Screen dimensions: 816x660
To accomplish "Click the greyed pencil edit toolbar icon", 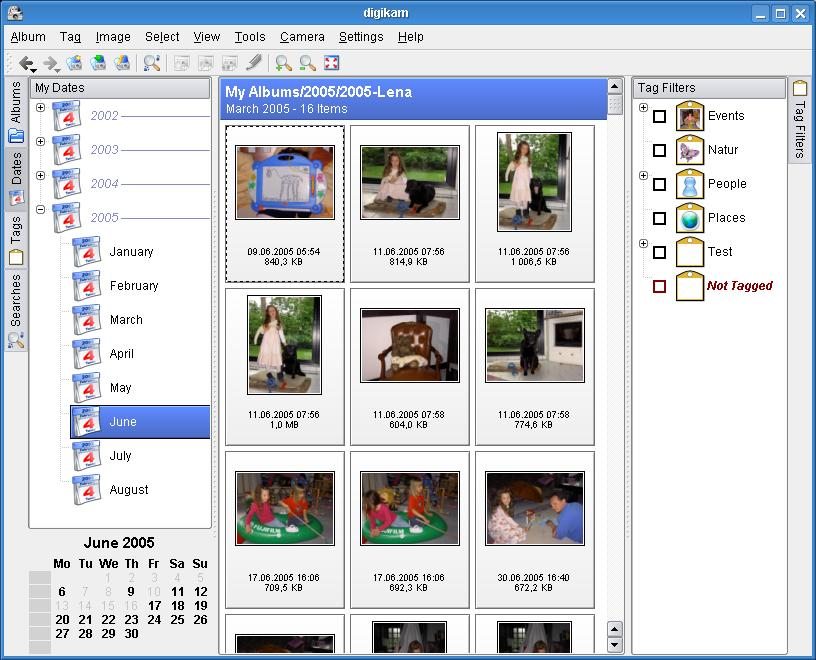I will 253,63.
